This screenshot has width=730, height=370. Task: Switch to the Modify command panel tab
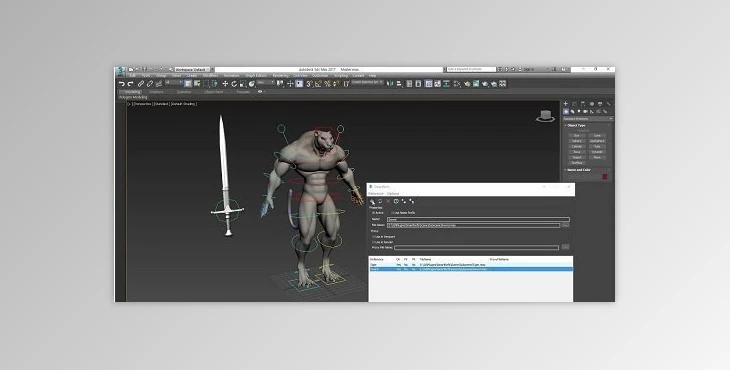point(575,104)
